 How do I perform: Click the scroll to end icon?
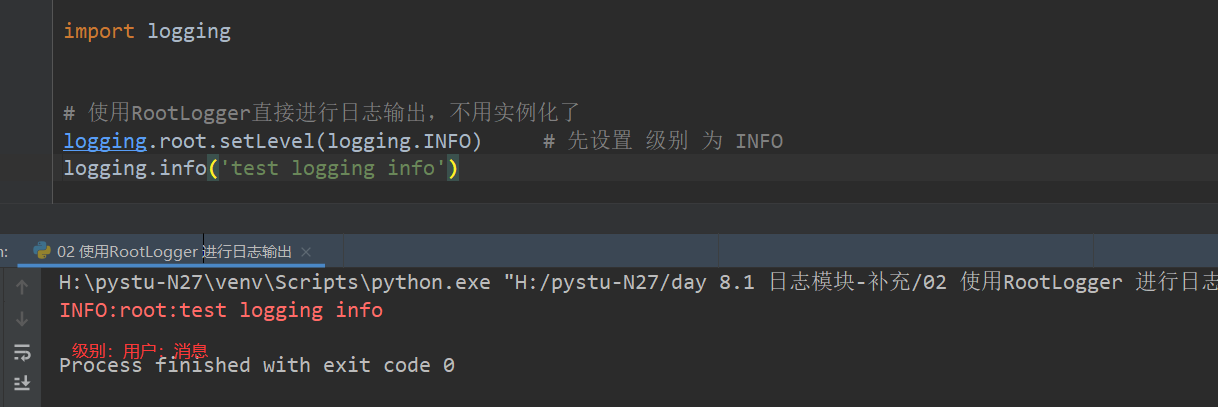(x=22, y=383)
